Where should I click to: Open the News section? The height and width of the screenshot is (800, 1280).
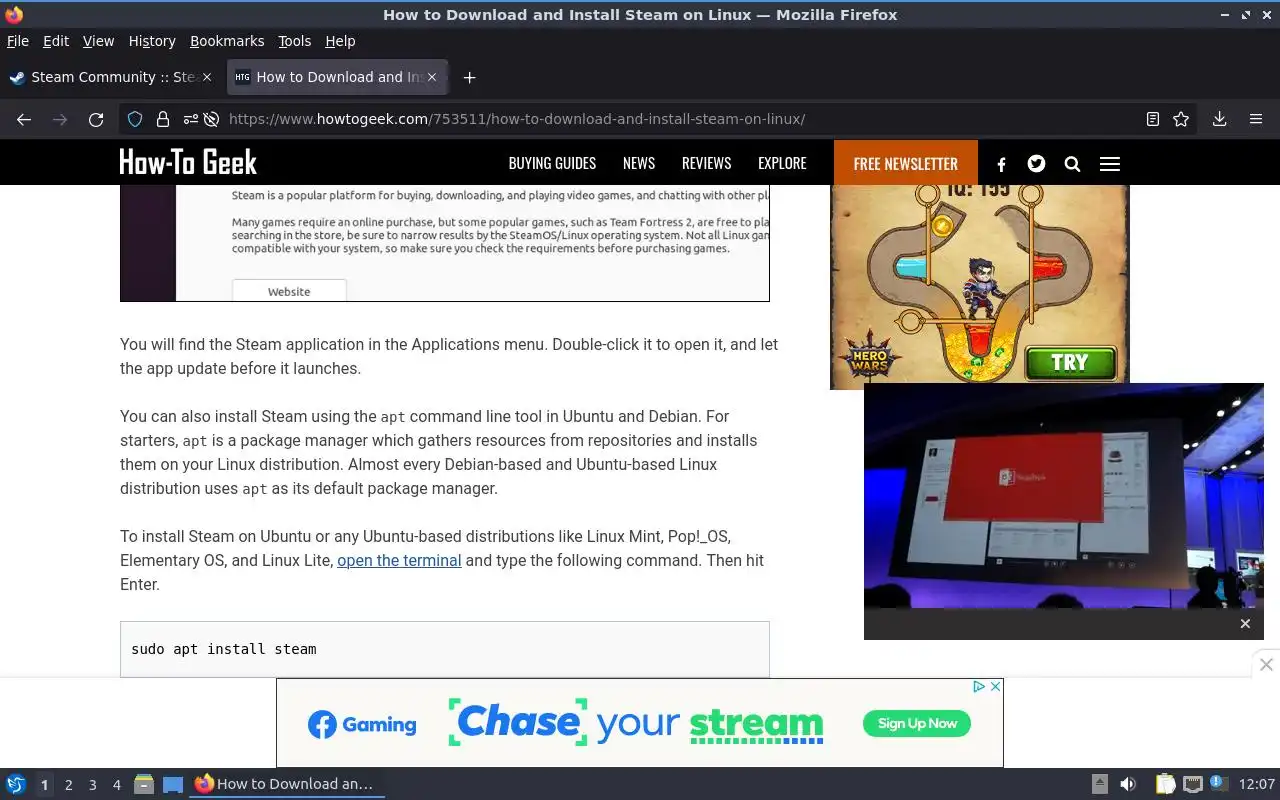tap(639, 163)
